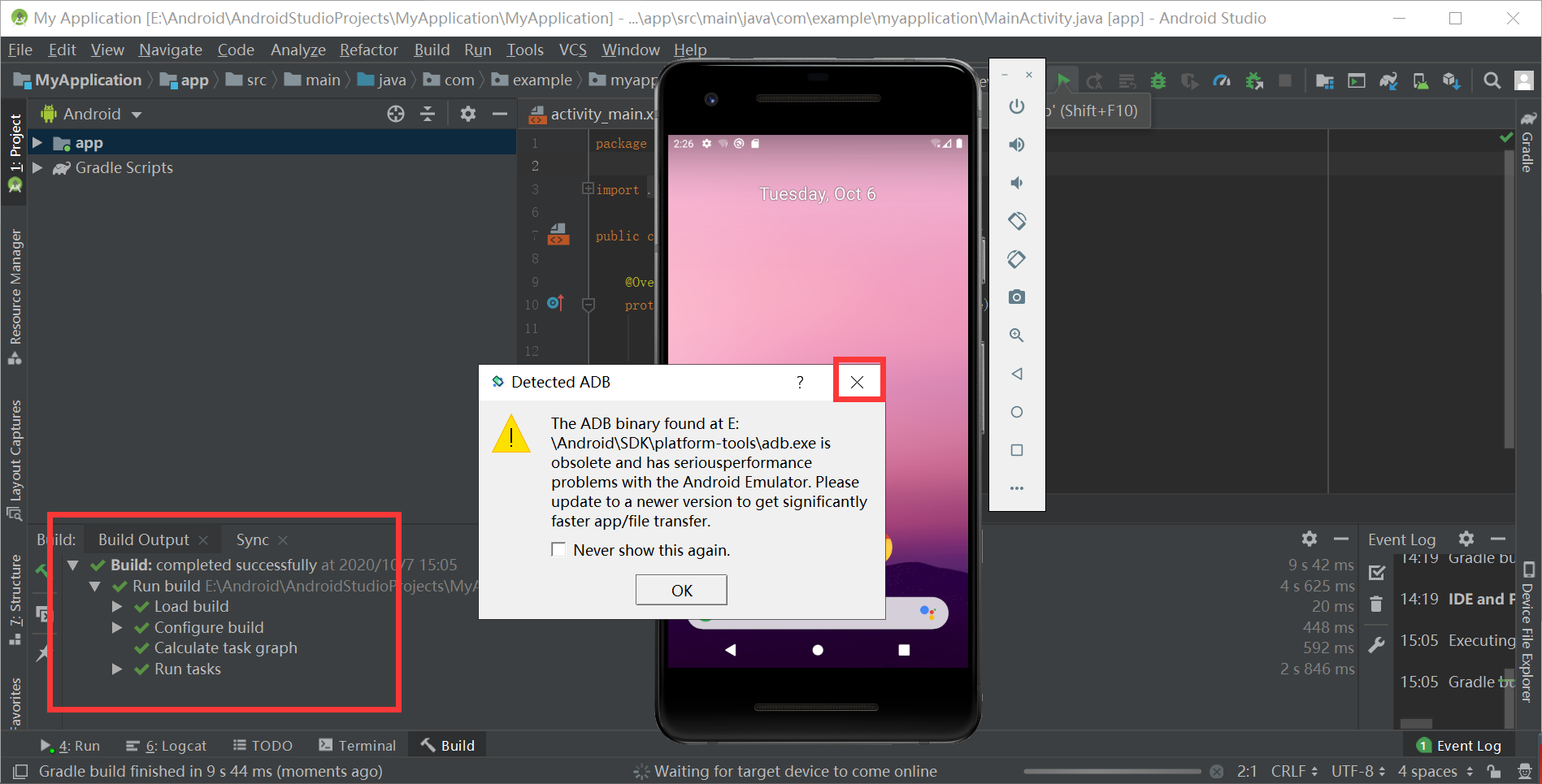Tap phone screen Back navigation button
The width and height of the screenshot is (1542, 784).
pos(731,650)
